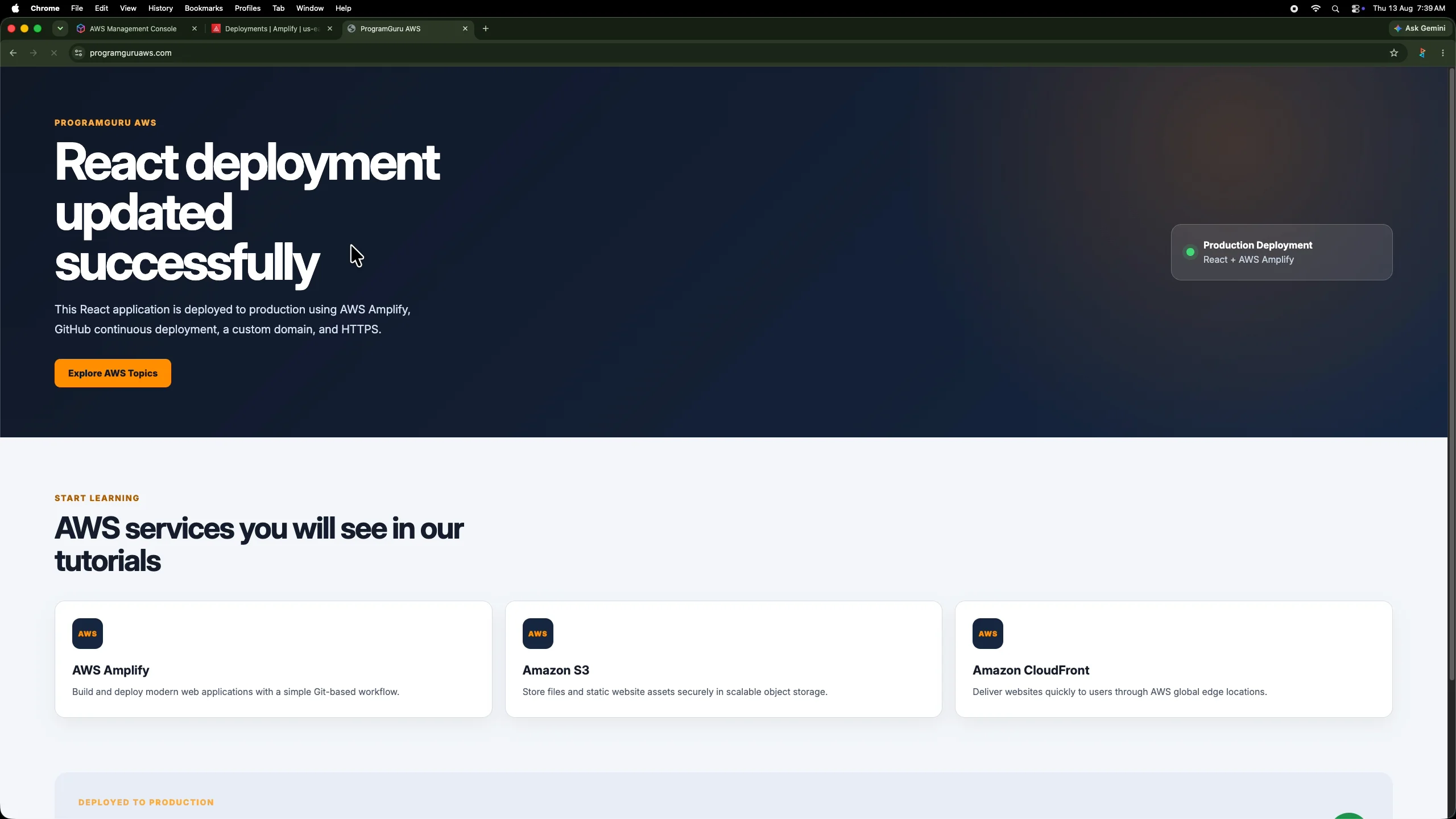Open the Bookmarks menu
The width and height of the screenshot is (1456, 819).
(204, 9)
